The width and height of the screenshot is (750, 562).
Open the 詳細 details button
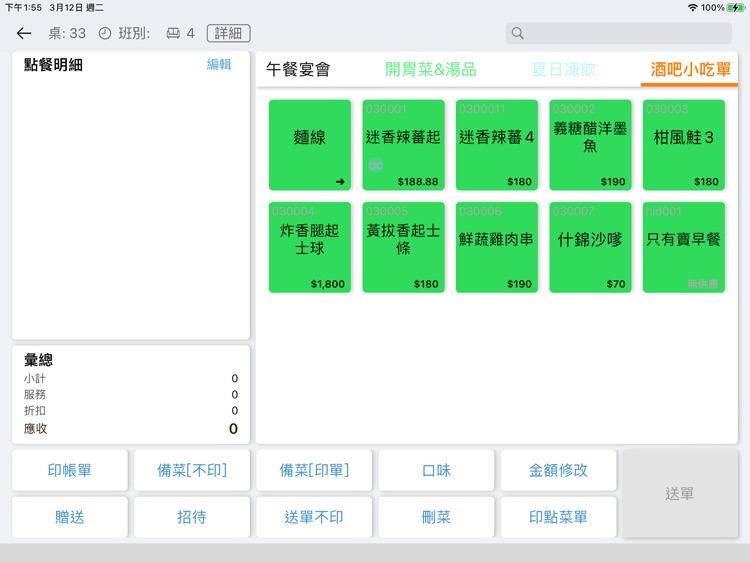pyautogui.click(x=228, y=33)
